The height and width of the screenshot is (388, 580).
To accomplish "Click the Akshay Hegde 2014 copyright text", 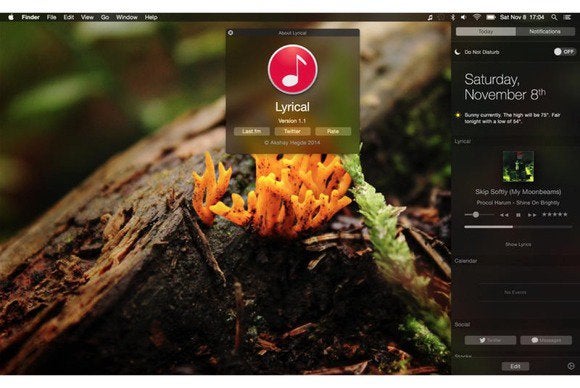I will pos(292,142).
